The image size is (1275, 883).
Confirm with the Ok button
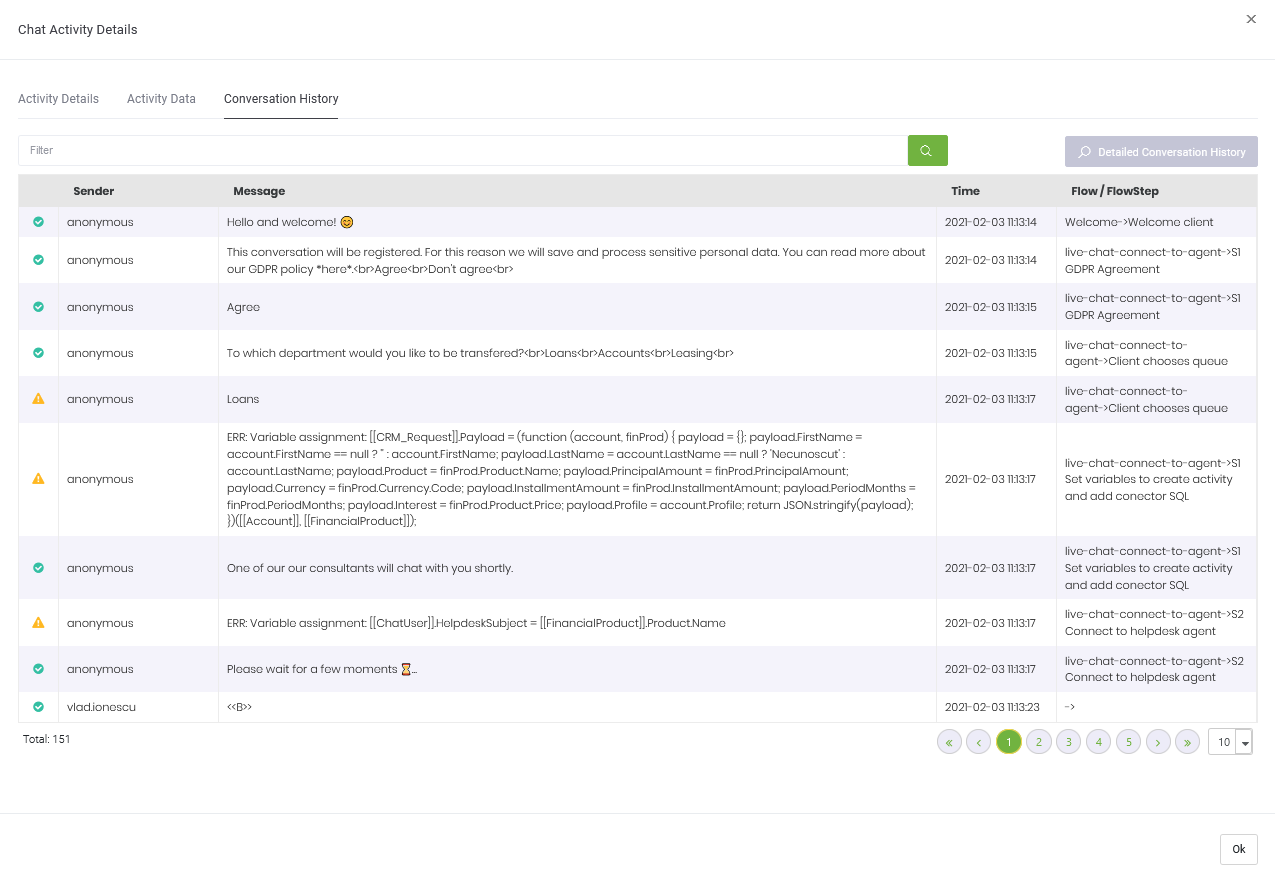(x=1238, y=849)
